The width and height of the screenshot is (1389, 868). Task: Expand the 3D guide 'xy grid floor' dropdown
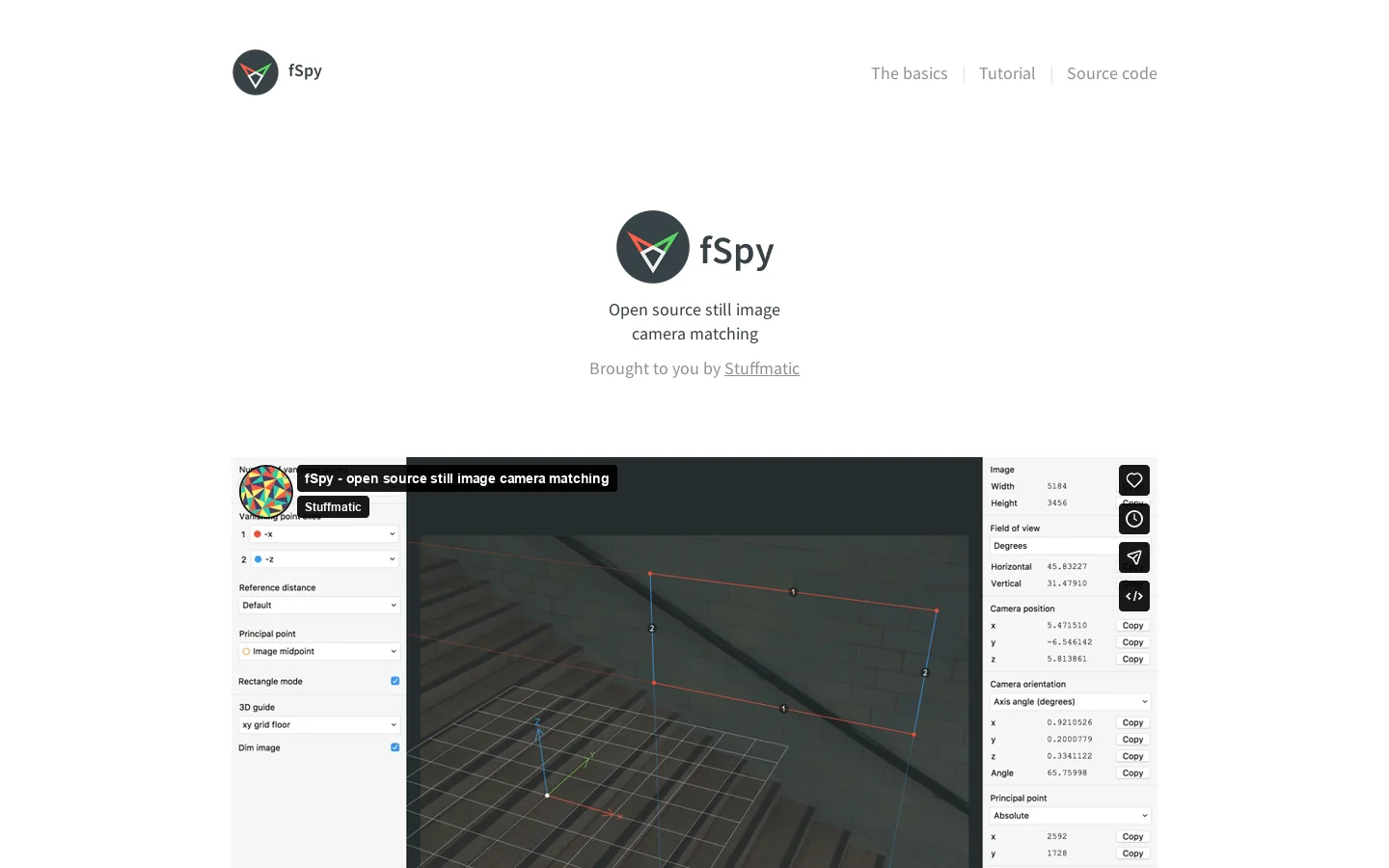(x=319, y=725)
